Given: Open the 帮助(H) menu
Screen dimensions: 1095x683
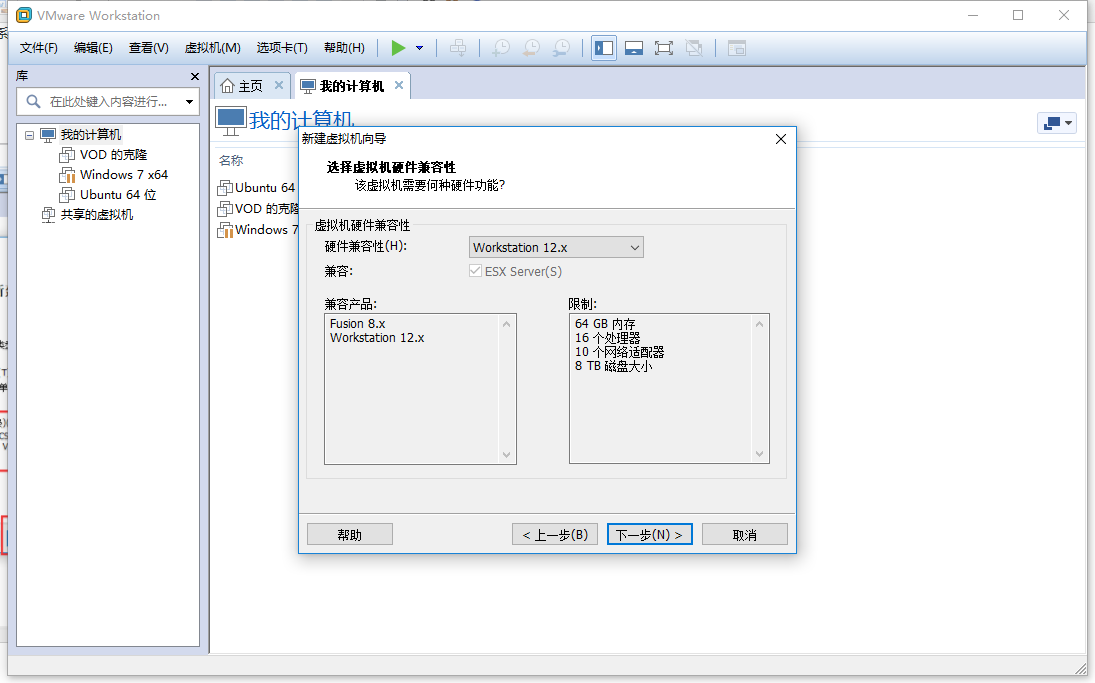Looking at the screenshot, I should point(344,47).
